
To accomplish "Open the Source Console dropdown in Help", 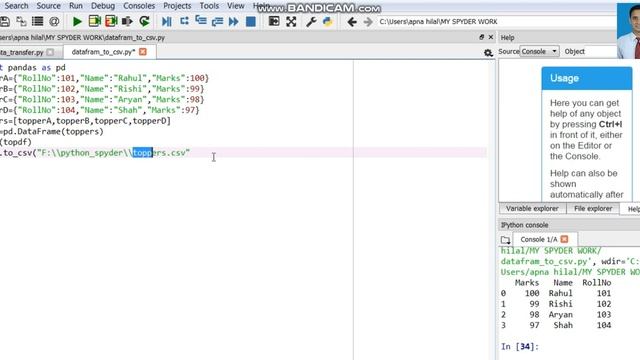I will pos(539,51).
